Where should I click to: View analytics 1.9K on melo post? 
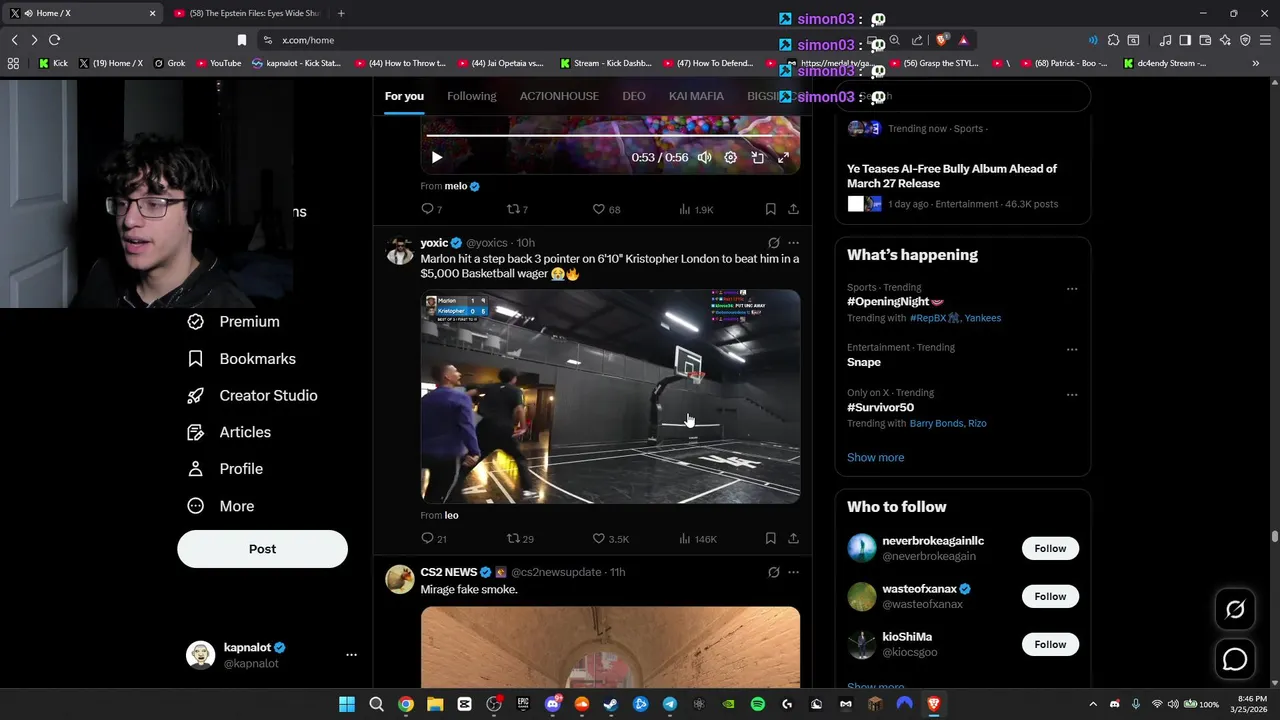[x=696, y=209]
